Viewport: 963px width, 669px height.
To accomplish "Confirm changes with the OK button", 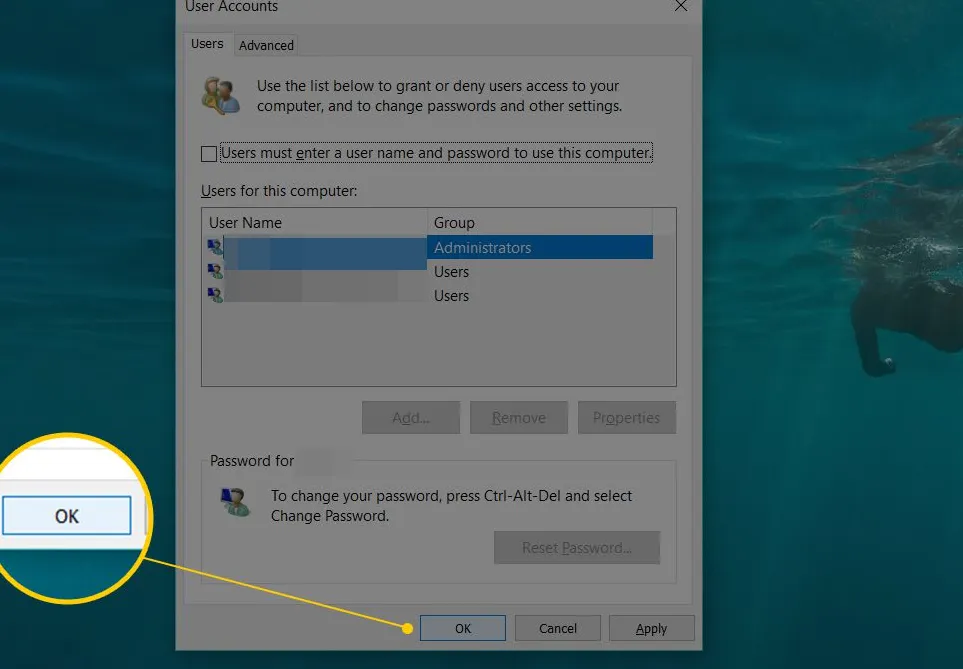I will (x=462, y=628).
